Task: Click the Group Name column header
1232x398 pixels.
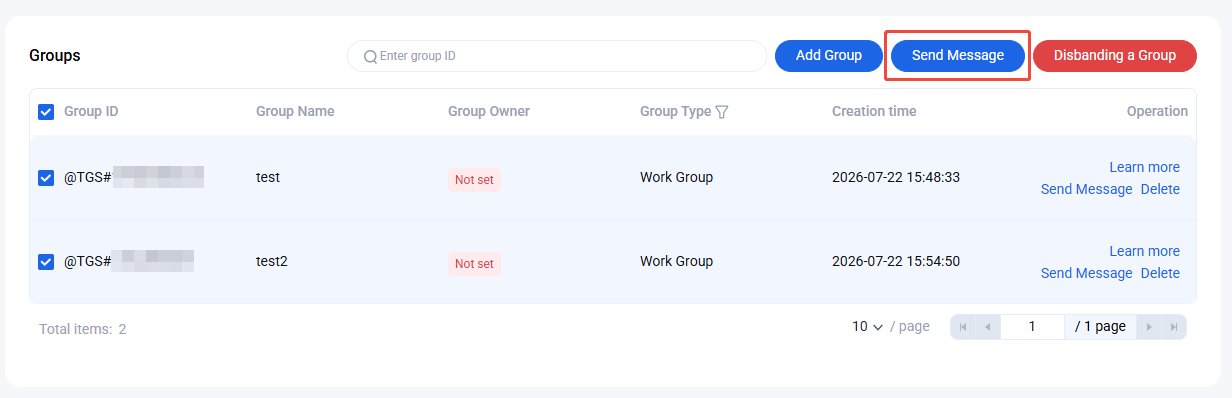Action: (x=295, y=111)
